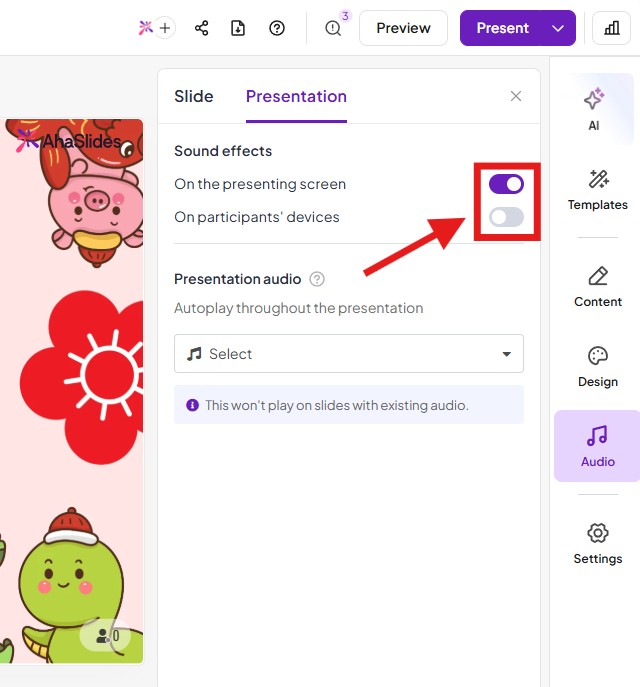Click the Presentation audio info icon
Viewport: 640px width, 687px height.
(317, 279)
